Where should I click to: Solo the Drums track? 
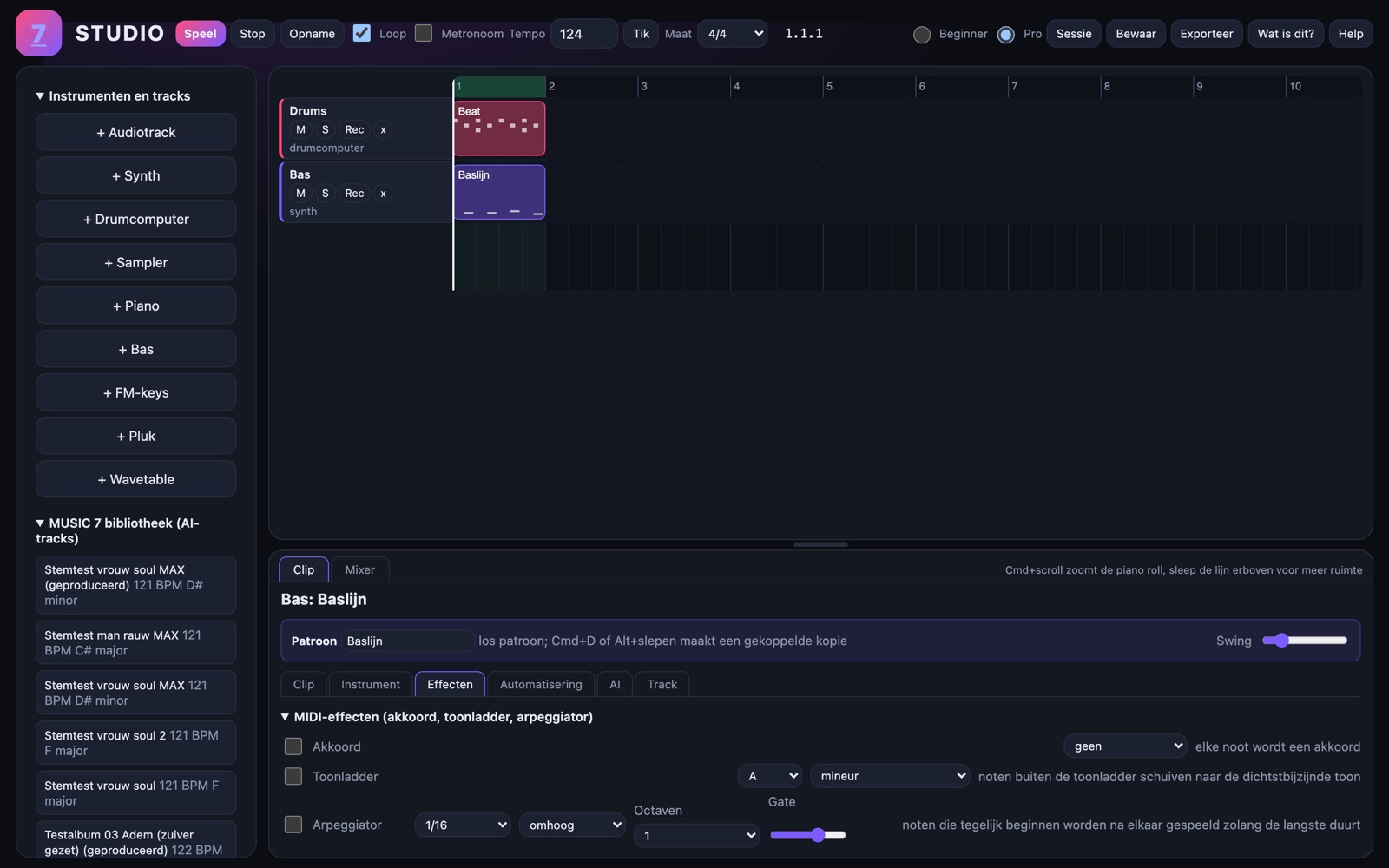click(325, 129)
